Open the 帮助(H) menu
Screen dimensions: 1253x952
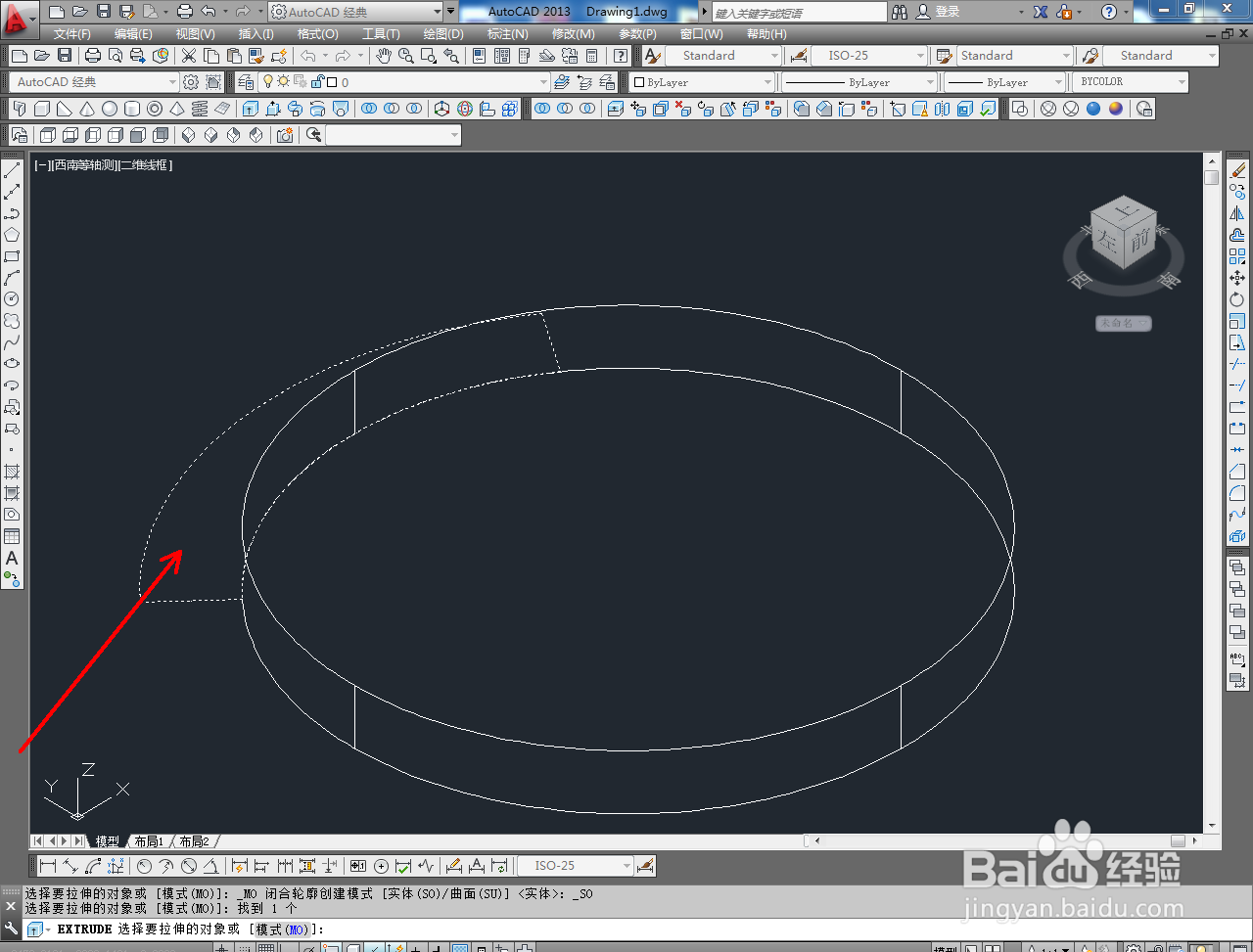(x=766, y=34)
